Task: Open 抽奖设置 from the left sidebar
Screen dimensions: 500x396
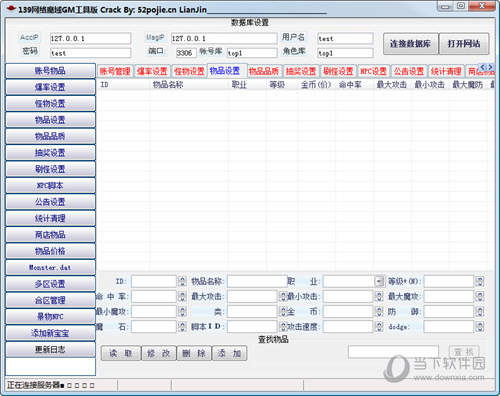Action: tap(50, 153)
